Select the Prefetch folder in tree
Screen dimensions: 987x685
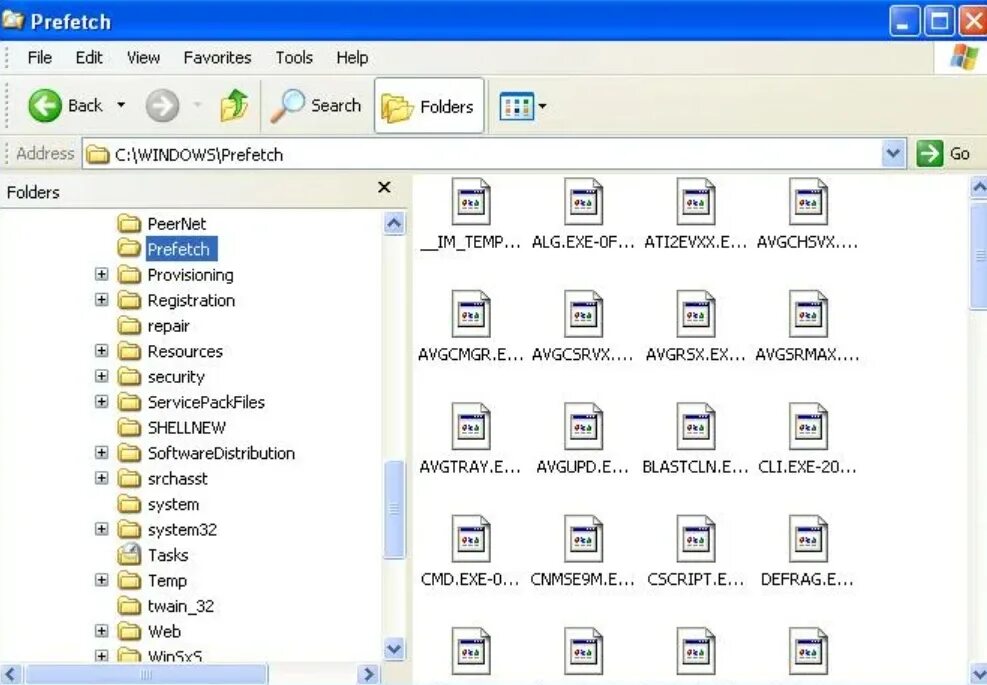tap(166, 249)
